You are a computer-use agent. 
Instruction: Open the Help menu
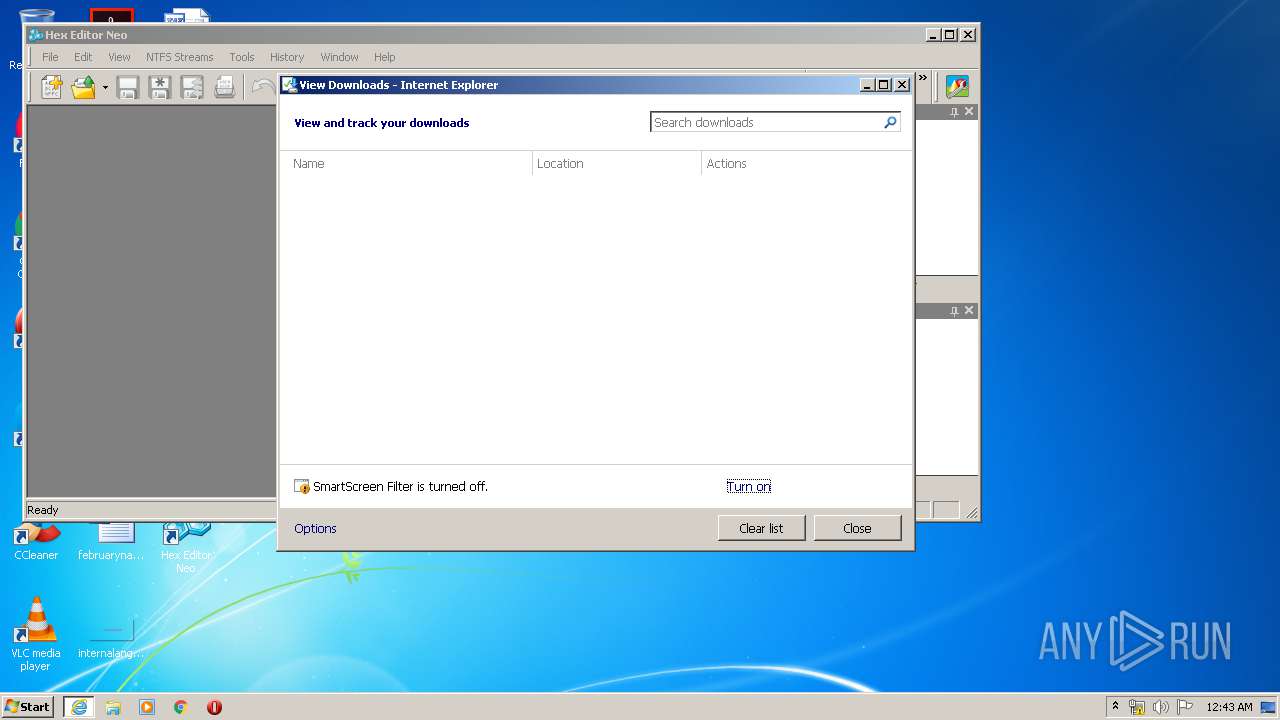tap(385, 57)
